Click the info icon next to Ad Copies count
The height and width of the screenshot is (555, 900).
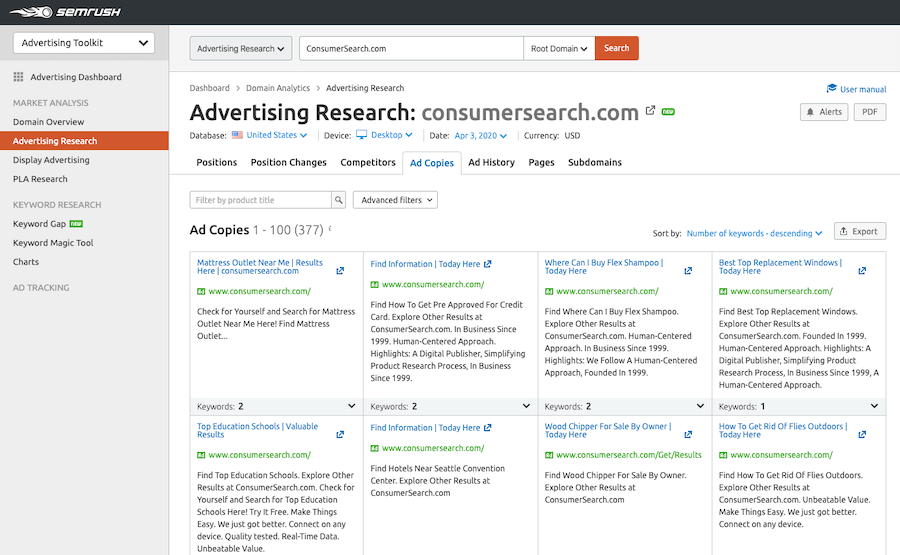coord(330,228)
